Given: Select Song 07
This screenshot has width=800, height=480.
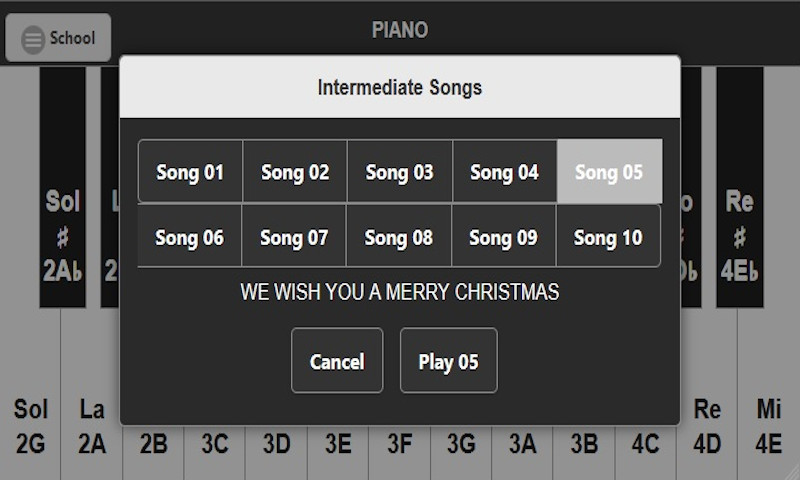Looking at the screenshot, I should [294, 238].
